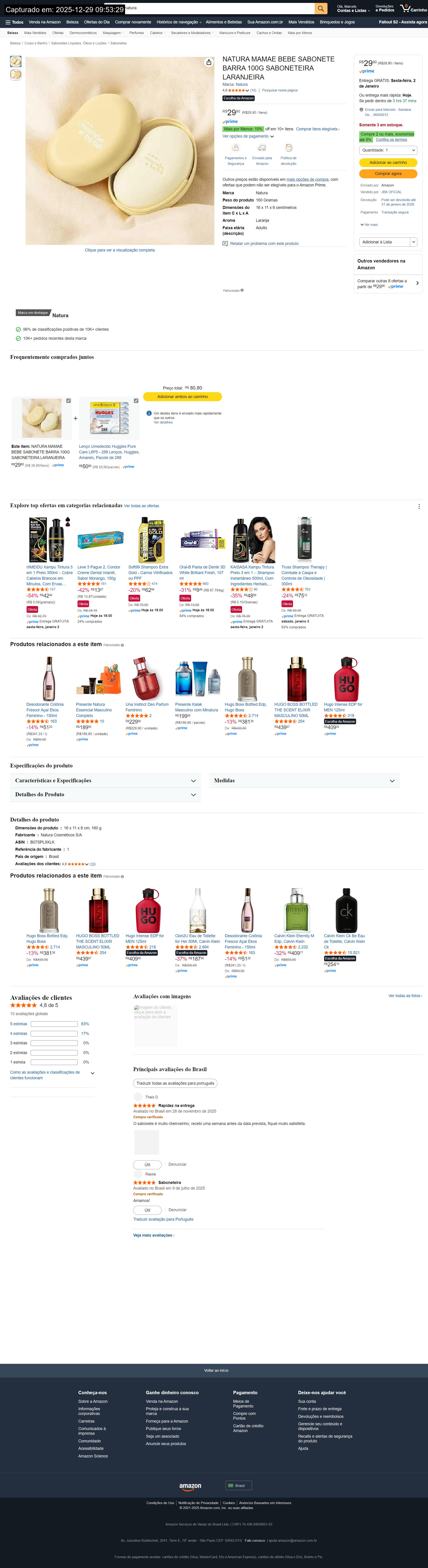
Task: Click the share icon on product image
Action: [x=209, y=62]
